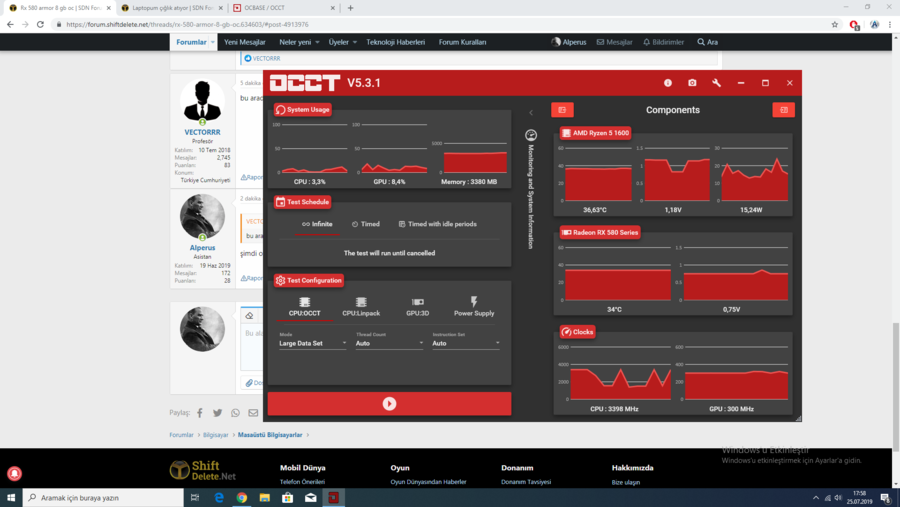Image resolution: width=900 pixels, height=507 pixels.
Task: Click the red notification bell icon
Action: click(x=14, y=473)
